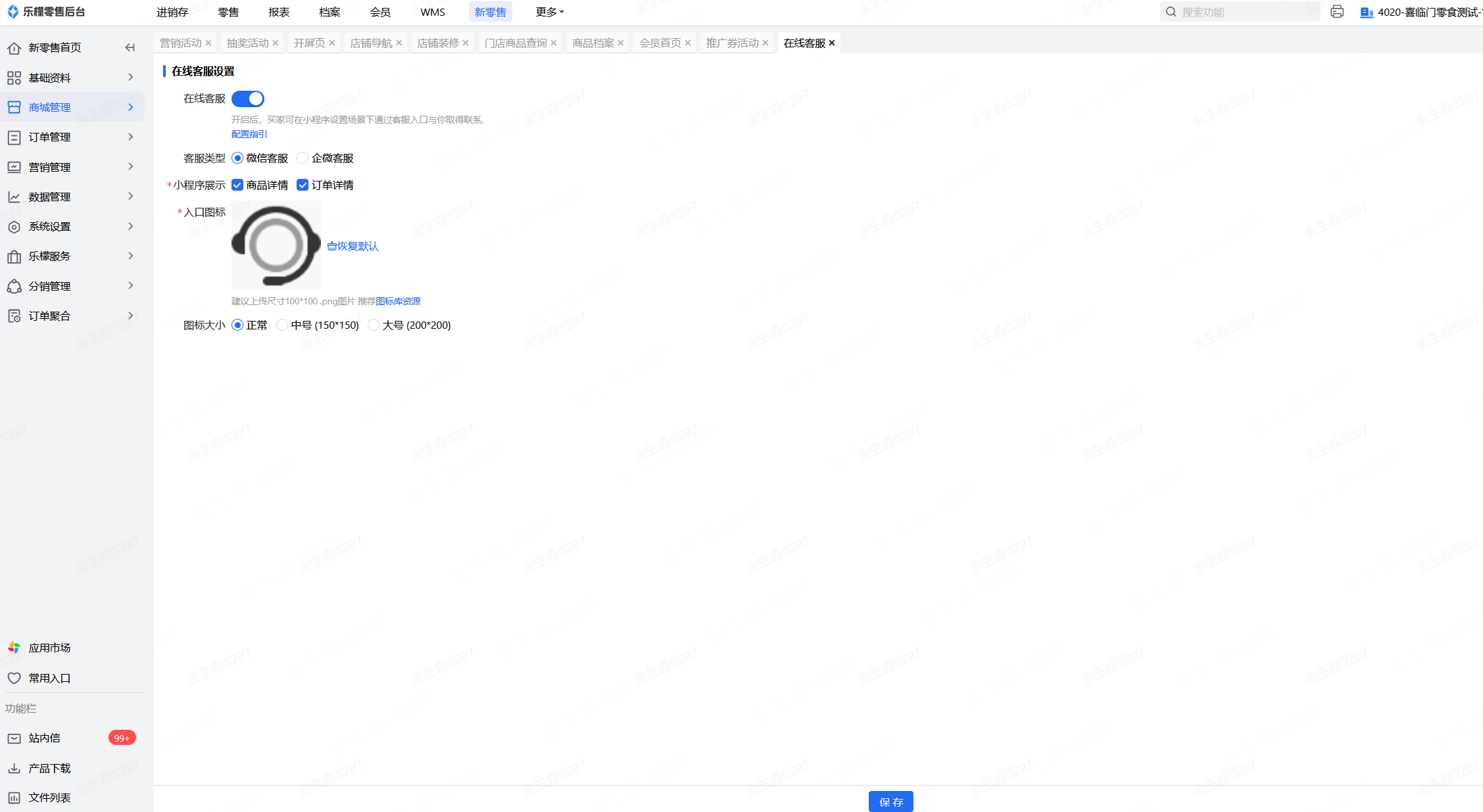Switch to the 店铺装修 tab
The width and height of the screenshot is (1483, 812).
[438, 43]
